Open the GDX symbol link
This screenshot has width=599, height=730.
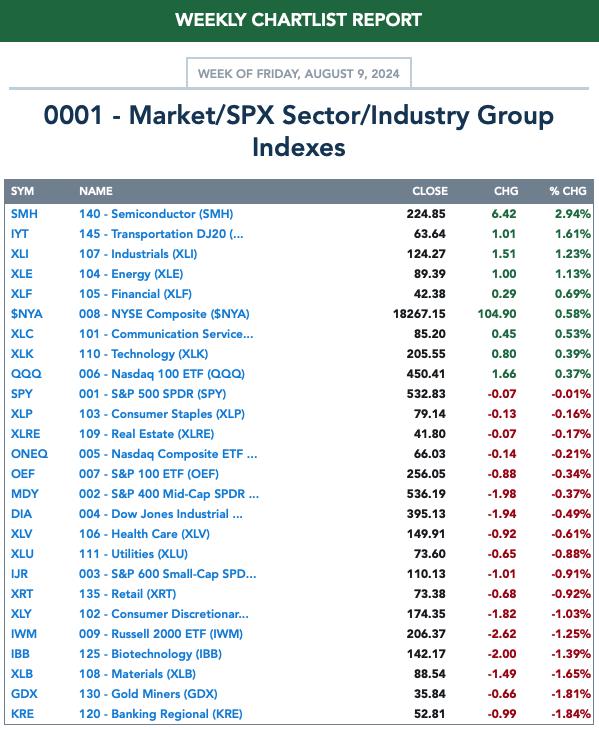pyautogui.click(x=24, y=695)
